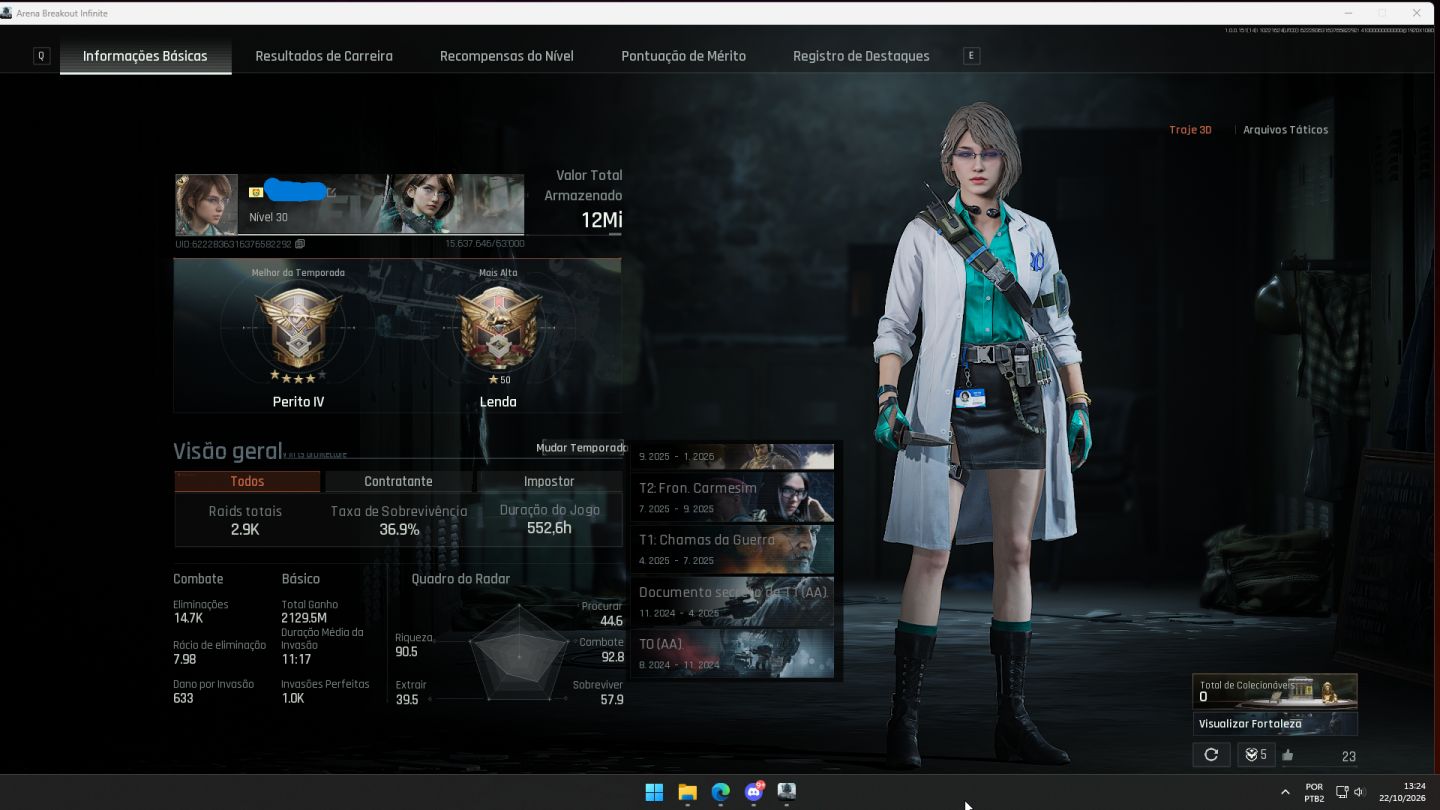Image resolution: width=1440 pixels, height=810 pixels.
Task: Copy the UID with the copy icon
Action: pos(300,244)
